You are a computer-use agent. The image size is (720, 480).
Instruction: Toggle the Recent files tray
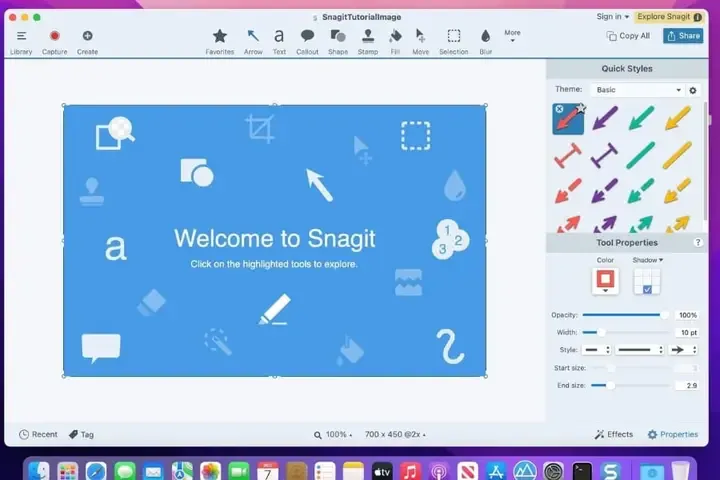pos(38,434)
